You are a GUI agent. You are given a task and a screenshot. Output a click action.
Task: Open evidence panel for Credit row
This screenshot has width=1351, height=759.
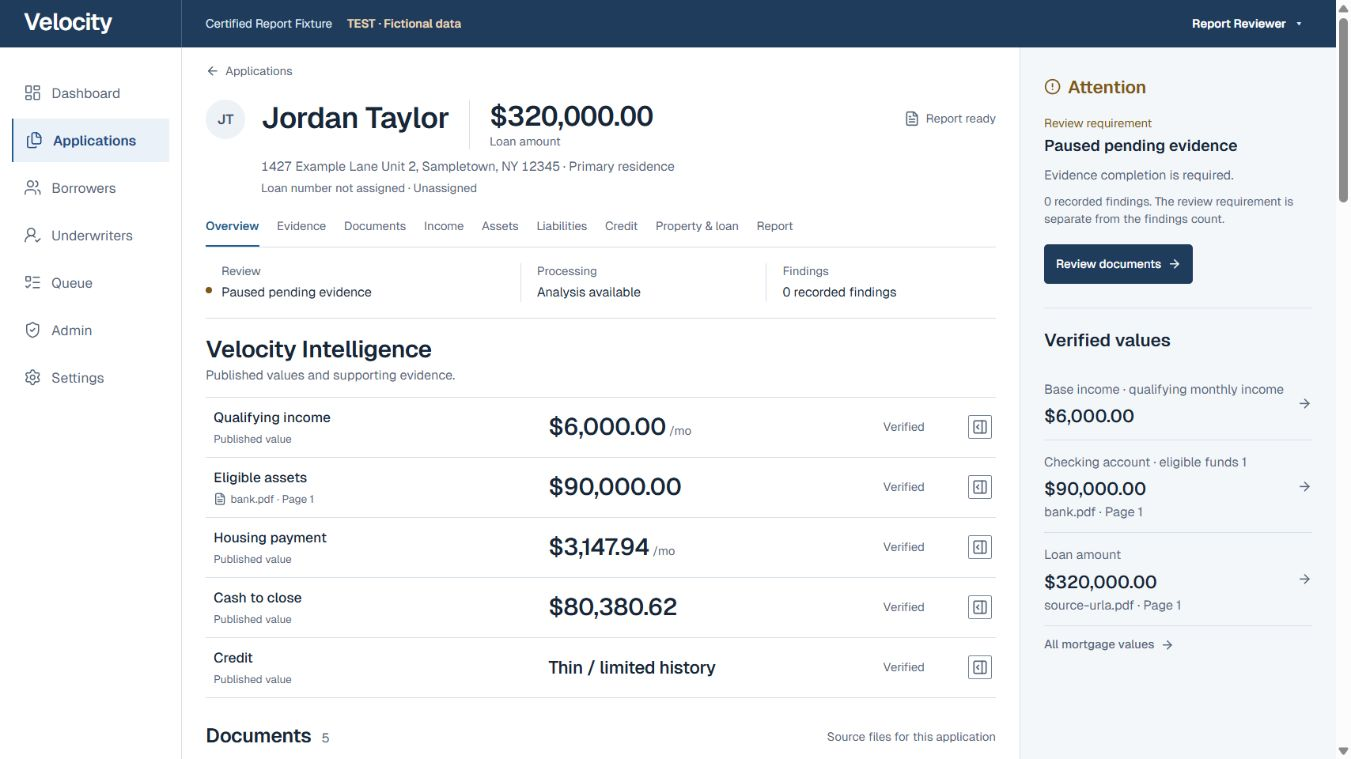[x=980, y=667]
